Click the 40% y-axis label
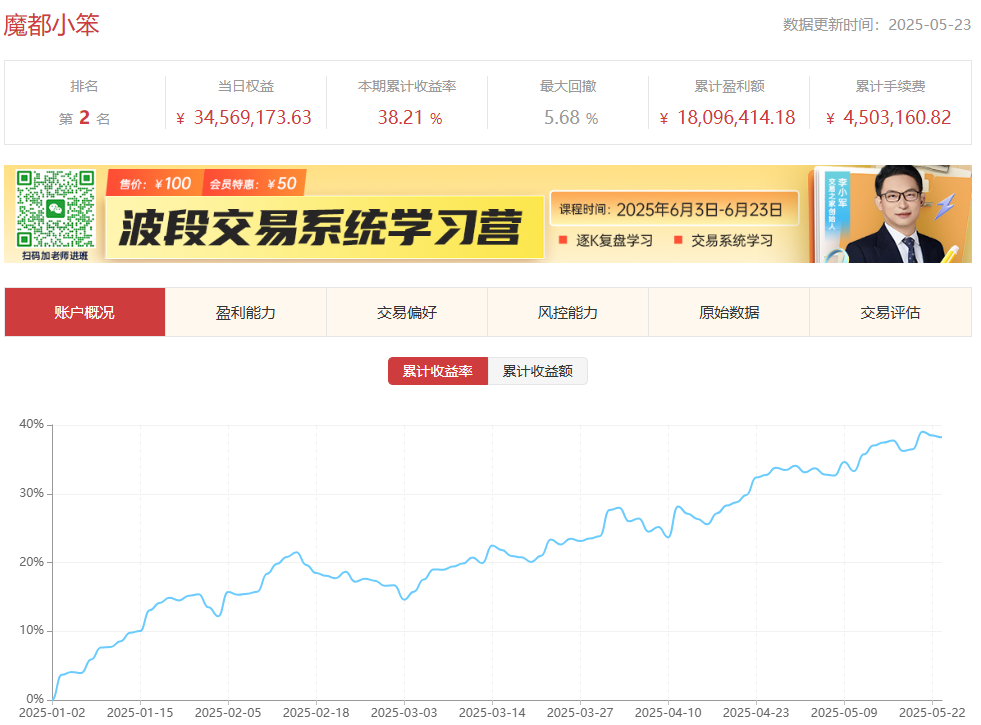Image resolution: width=981 pixels, height=725 pixels. pyautogui.click(x=31, y=424)
